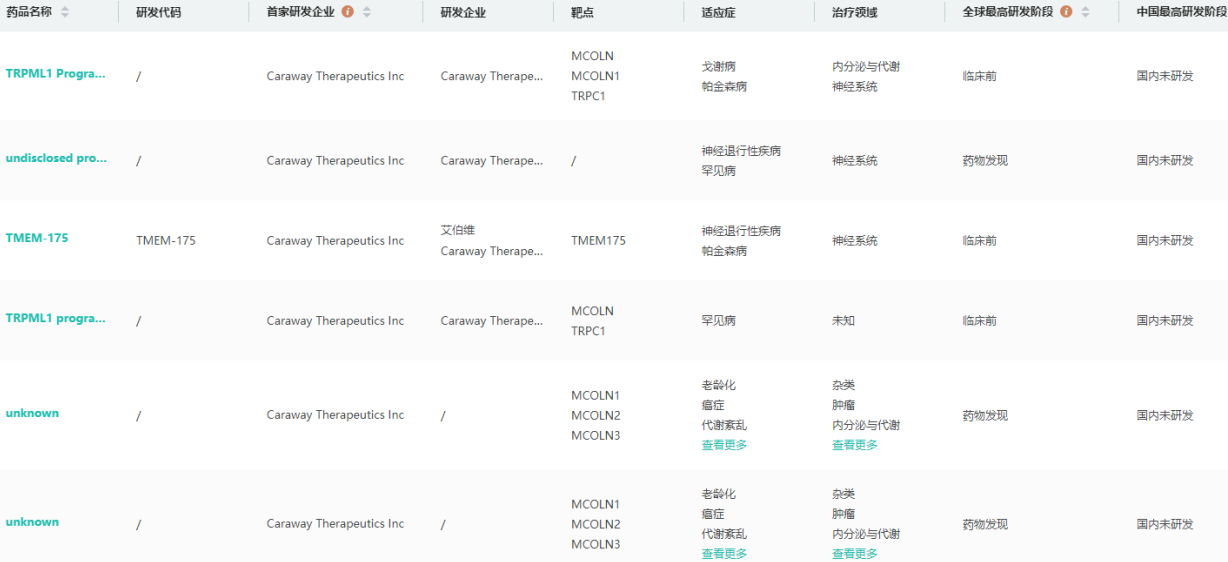Open the undisclosed pro... drug entry
1228x562 pixels.
(56, 158)
